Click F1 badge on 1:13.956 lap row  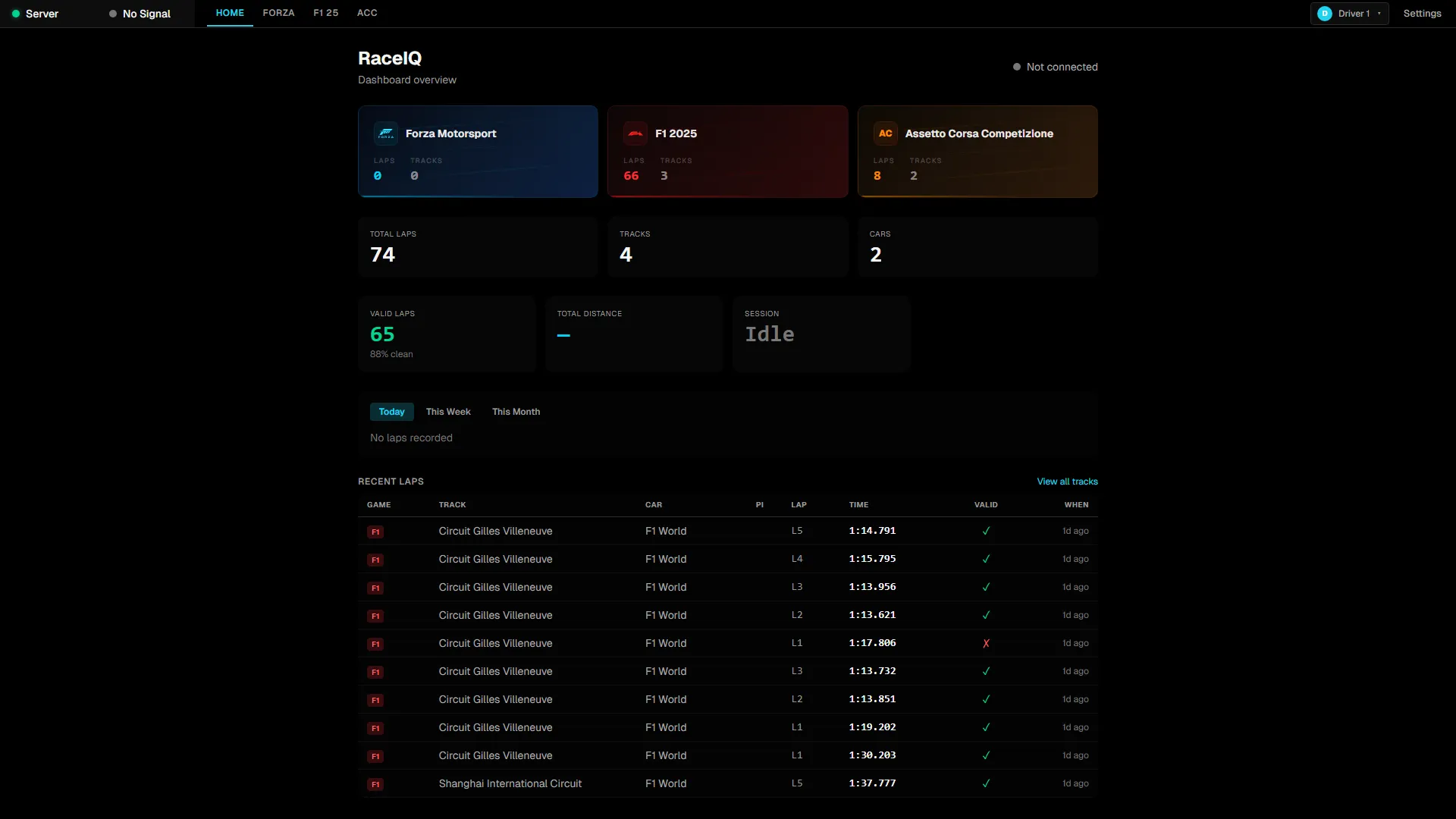coord(375,588)
